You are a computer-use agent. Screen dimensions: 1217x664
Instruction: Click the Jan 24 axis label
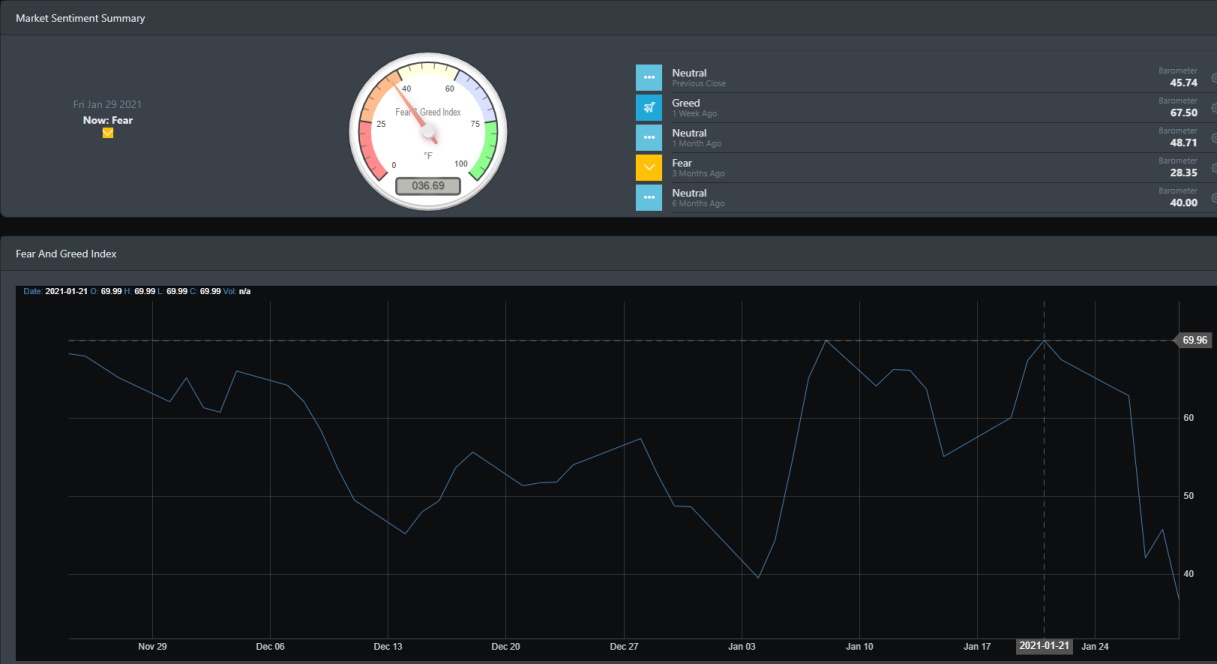click(x=1096, y=646)
